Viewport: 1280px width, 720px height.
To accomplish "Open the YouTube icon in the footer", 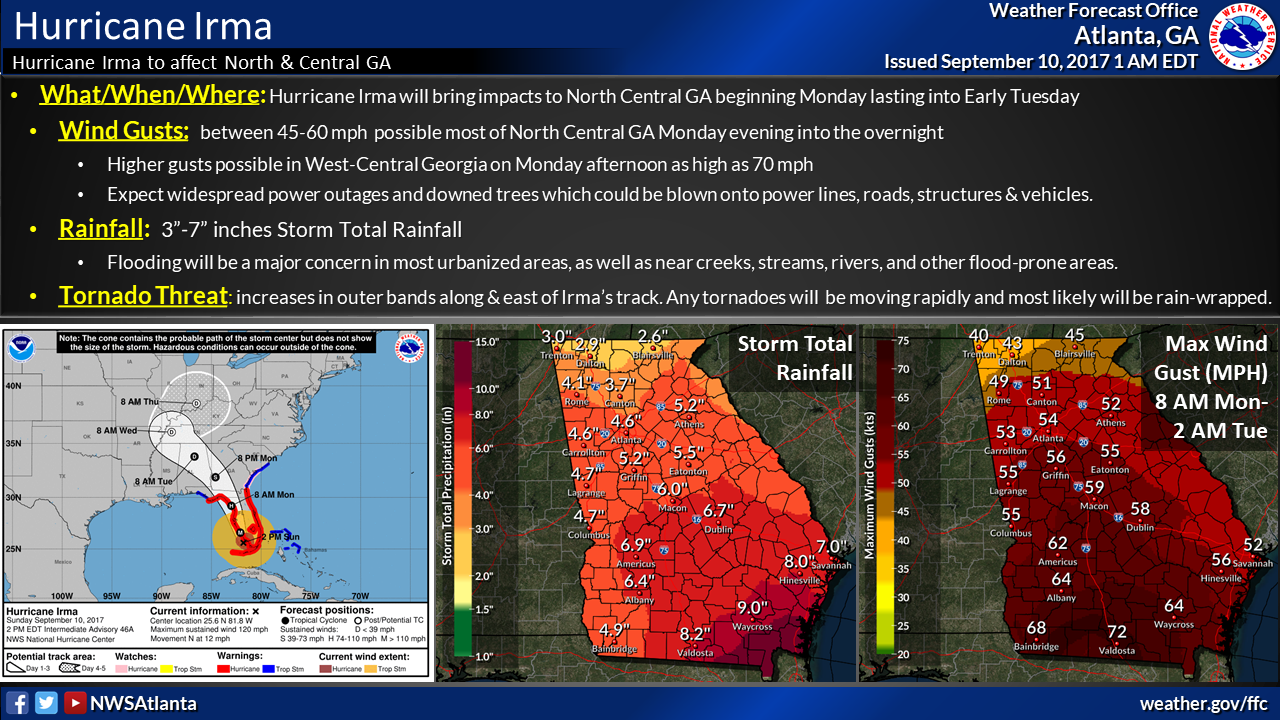I will click(x=75, y=702).
